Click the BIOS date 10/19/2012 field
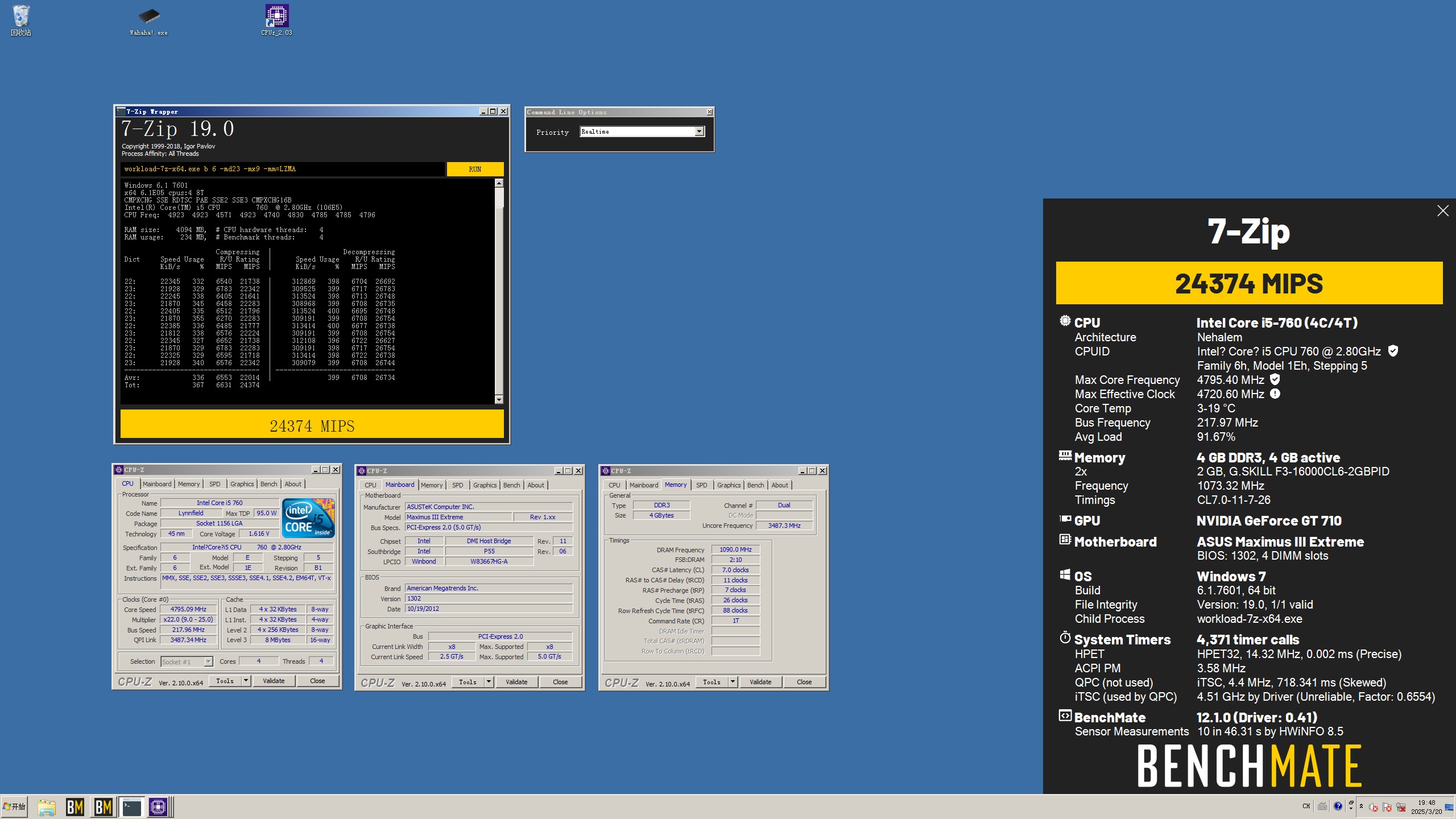This screenshot has width=1456, height=819. [489, 609]
